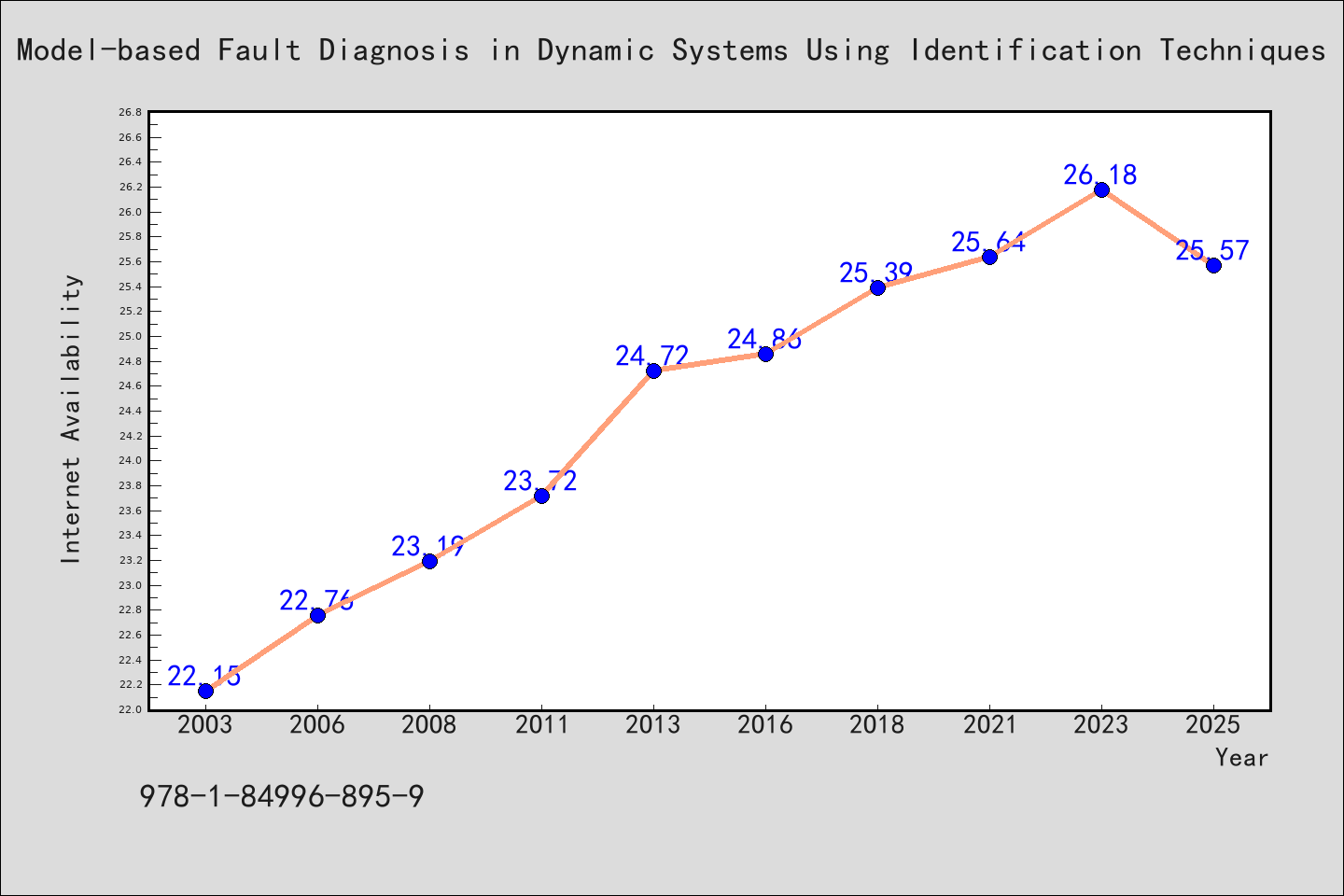Click the x-axis label 2003
The height and width of the screenshot is (896, 1344).
pyautogui.click(x=205, y=725)
